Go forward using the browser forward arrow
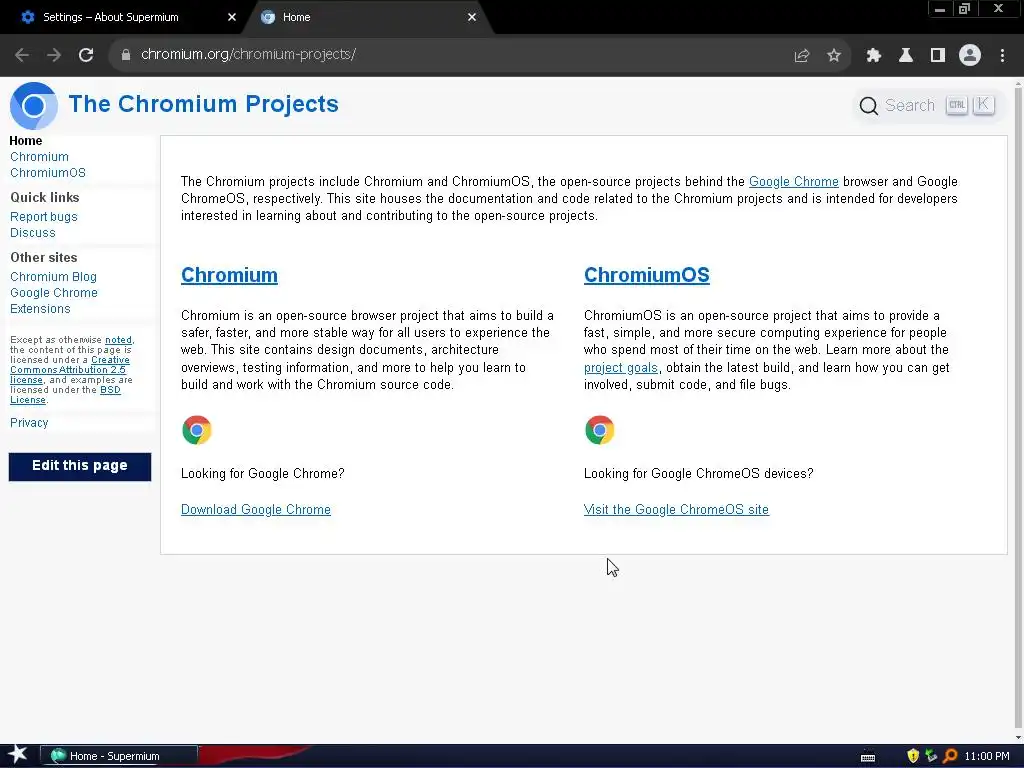Screen dimensions: 1024x768 [x=54, y=55]
